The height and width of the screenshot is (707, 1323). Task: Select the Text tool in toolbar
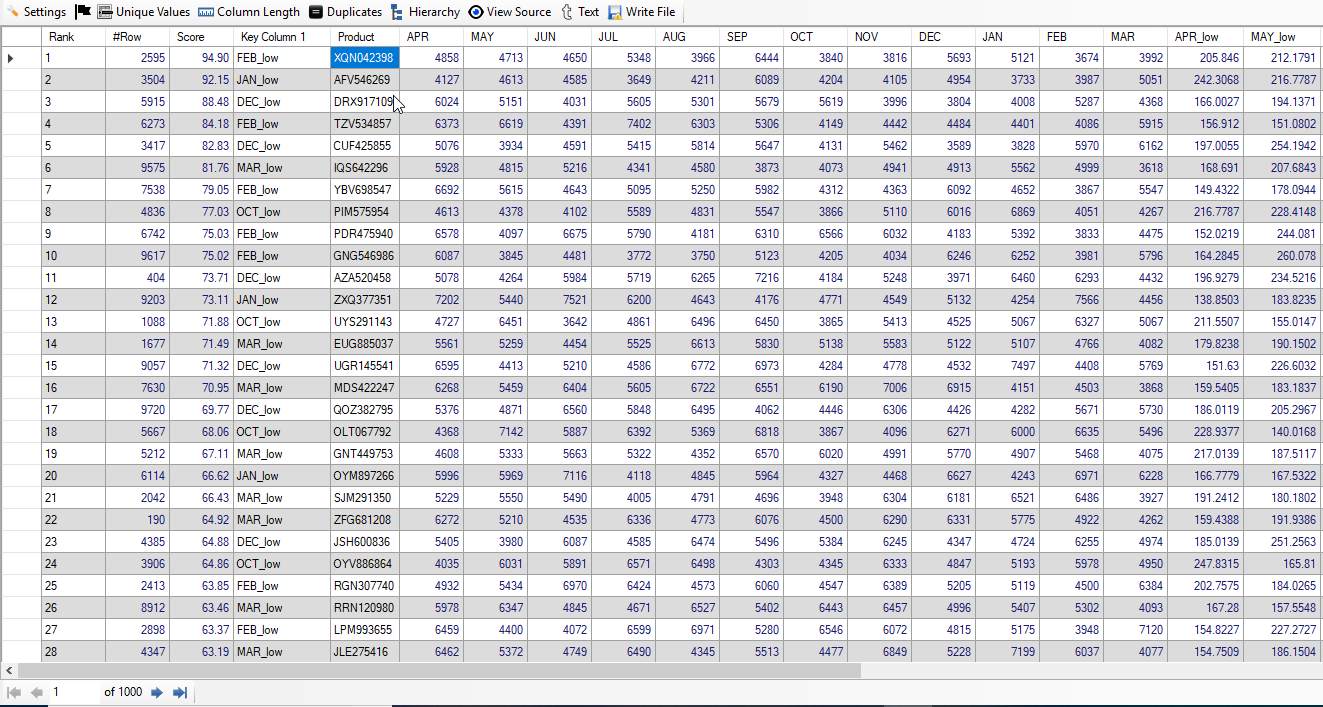[580, 12]
